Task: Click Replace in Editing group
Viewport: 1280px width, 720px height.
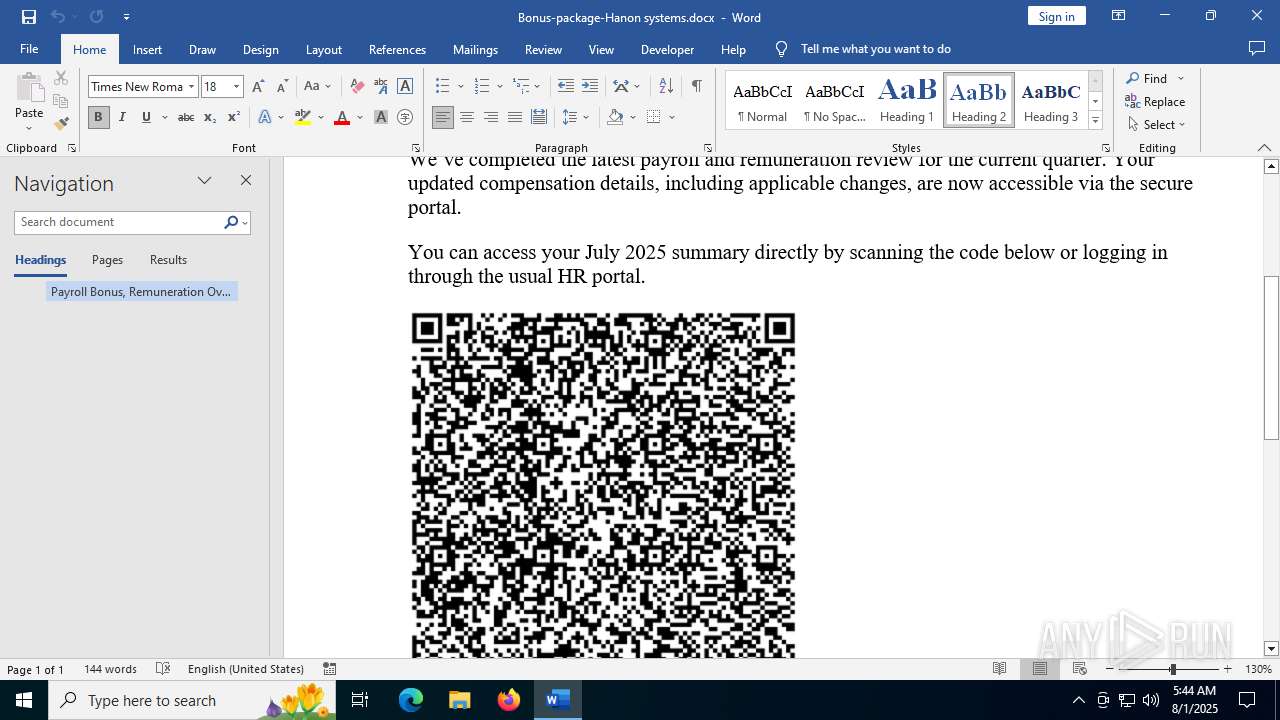Action: tap(1156, 101)
